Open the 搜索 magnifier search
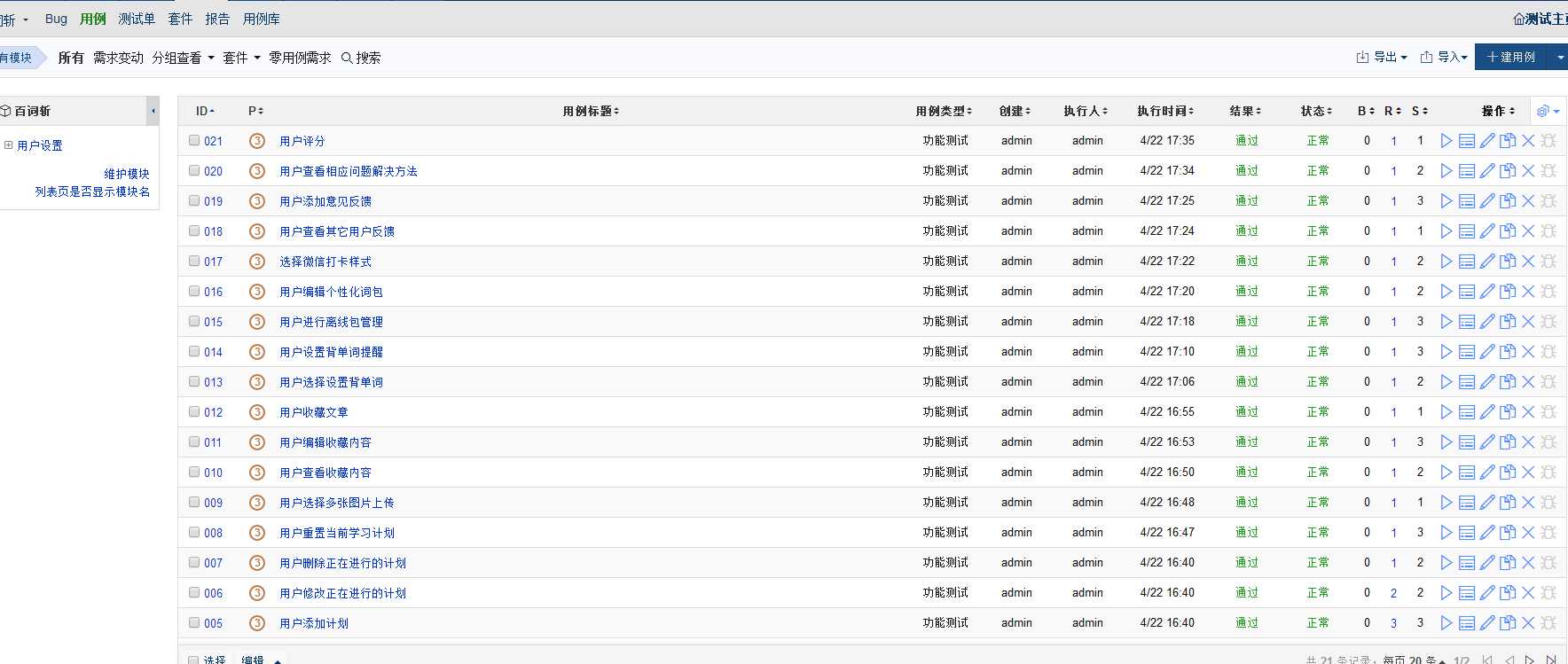The image size is (1568, 664). pyautogui.click(x=361, y=58)
